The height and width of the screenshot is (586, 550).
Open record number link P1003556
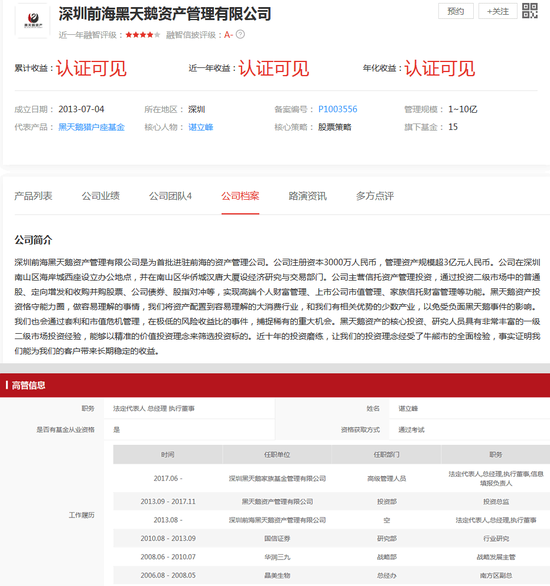tap(338, 109)
